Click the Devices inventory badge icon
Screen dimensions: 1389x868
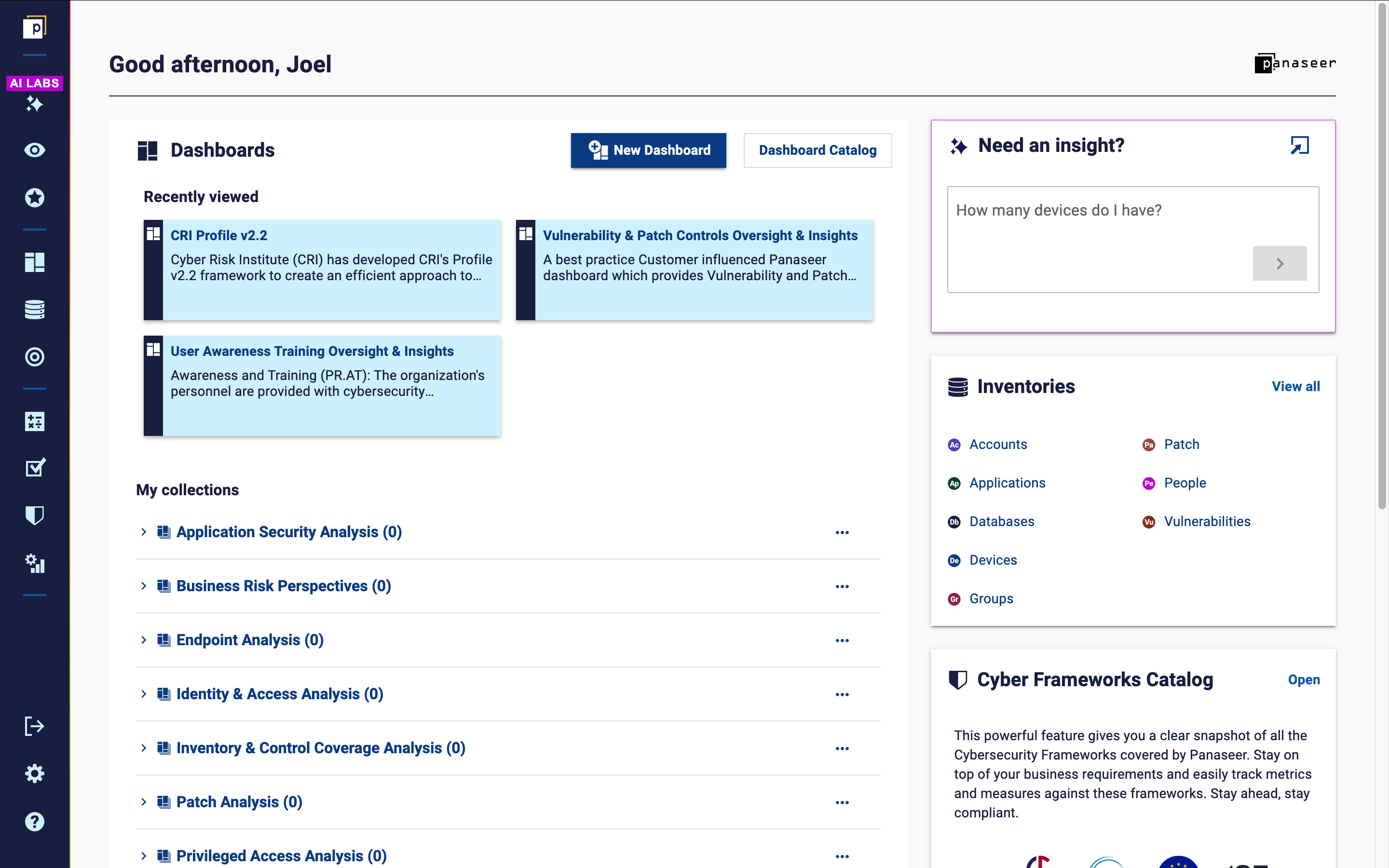[x=954, y=560]
